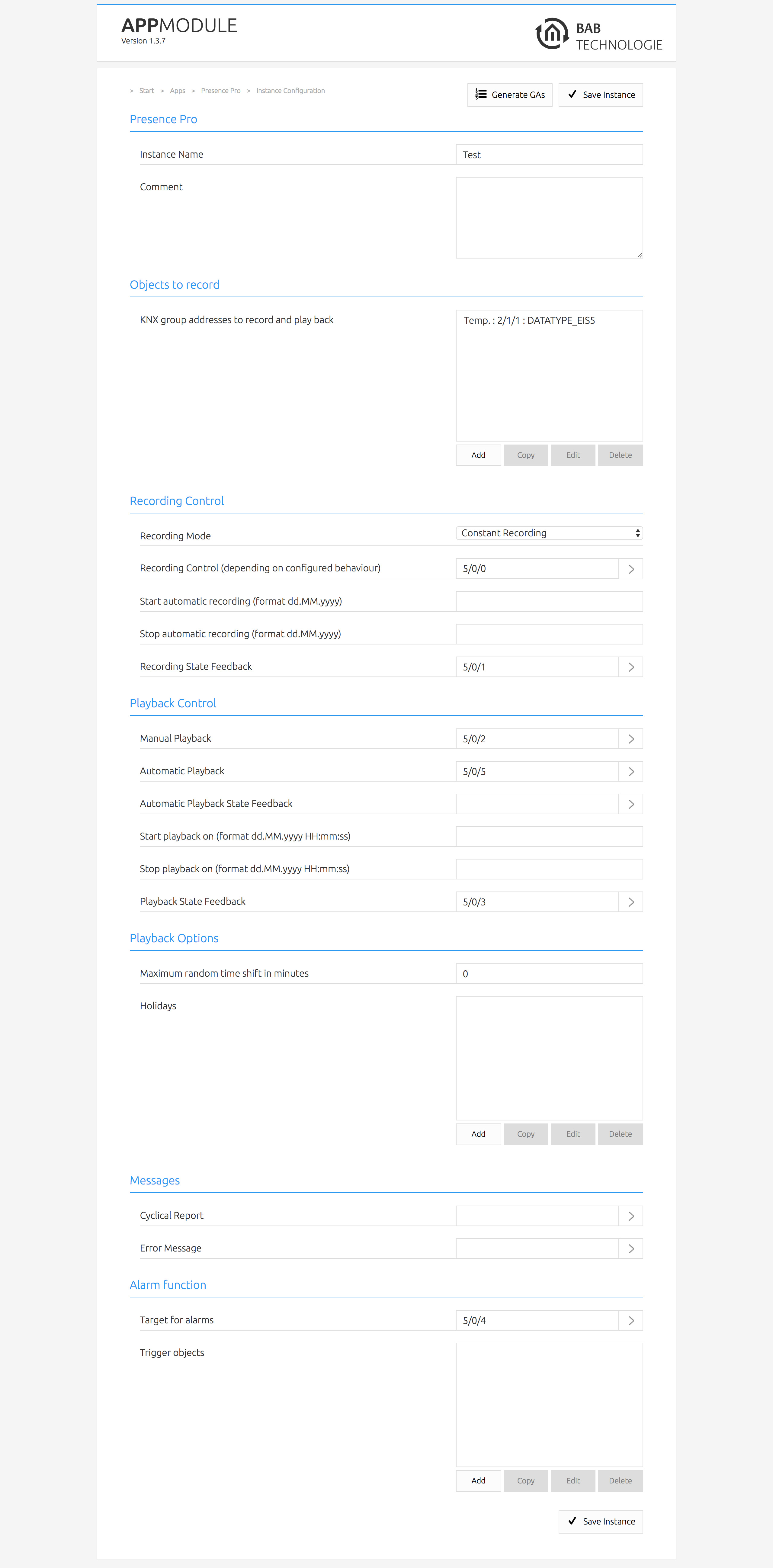Open address picker arrow for Manual Playback
This screenshot has height=1568, width=773.
point(630,739)
